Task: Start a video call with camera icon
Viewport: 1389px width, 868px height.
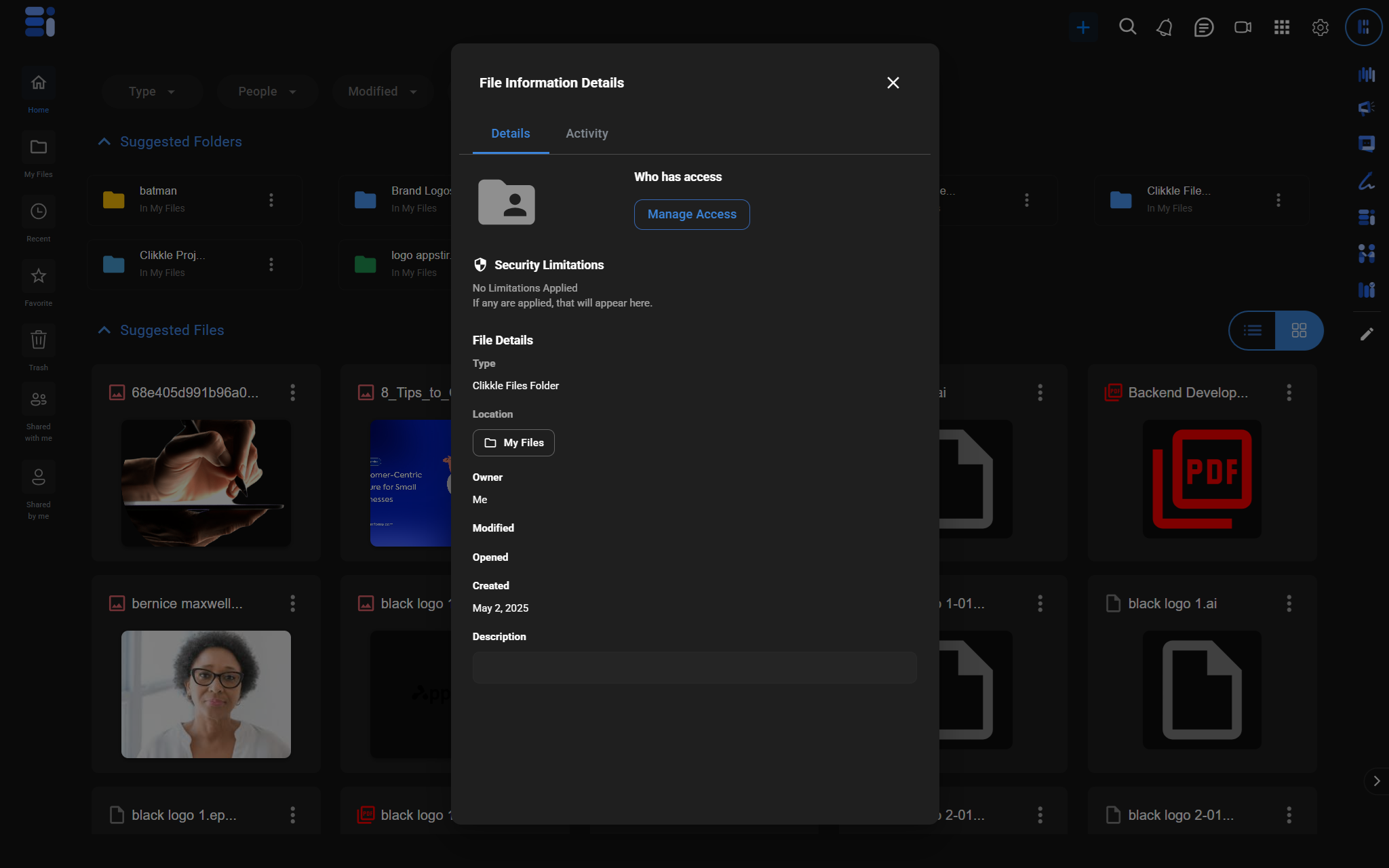Action: click(1243, 27)
